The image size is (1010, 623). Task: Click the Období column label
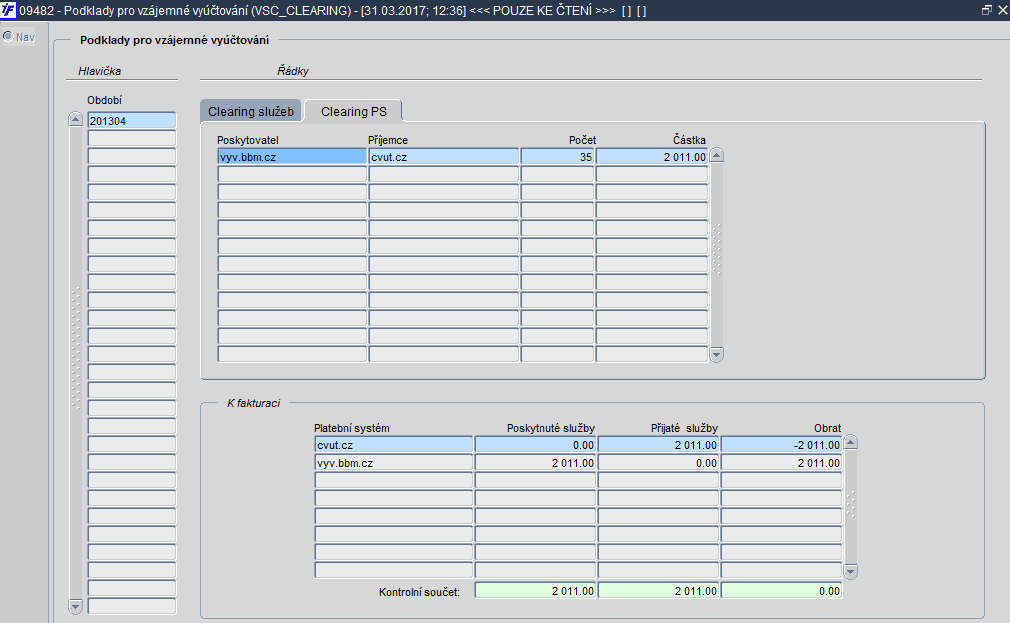click(x=104, y=100)
